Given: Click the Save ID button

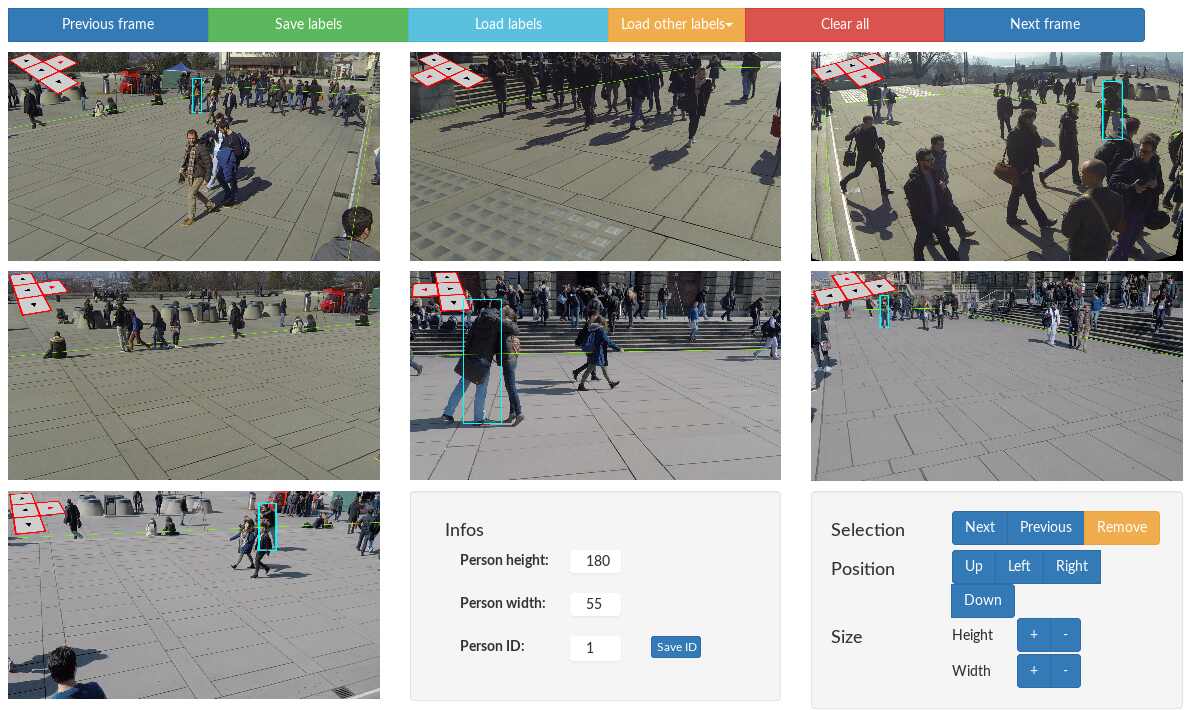Looking at the screenshot, I should (676, 647).
